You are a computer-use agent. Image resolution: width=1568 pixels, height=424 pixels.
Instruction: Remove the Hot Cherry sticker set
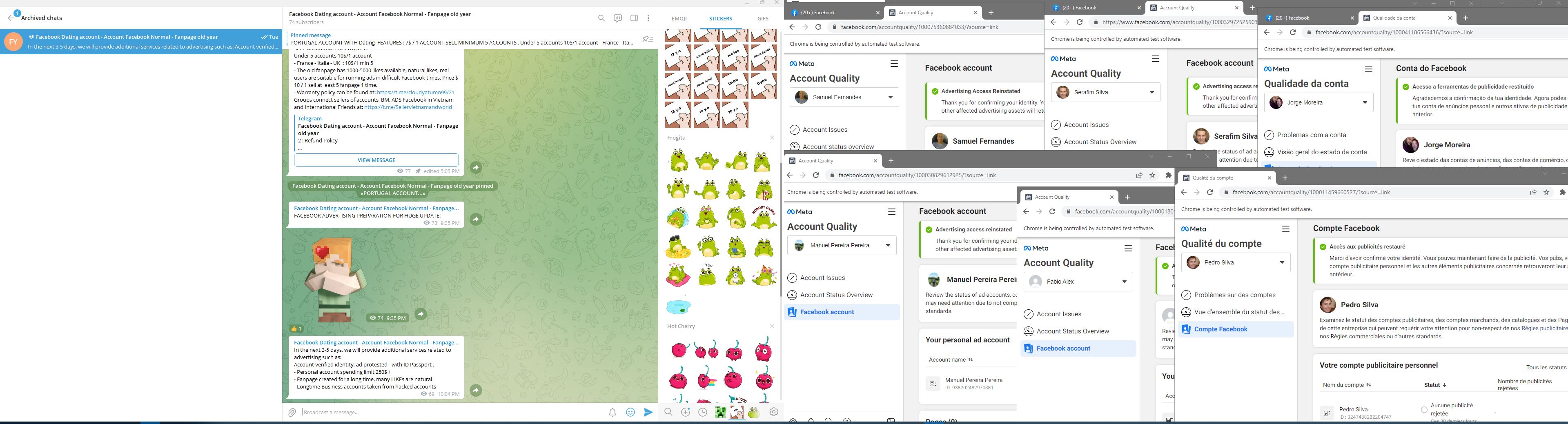tap(773, 326)
